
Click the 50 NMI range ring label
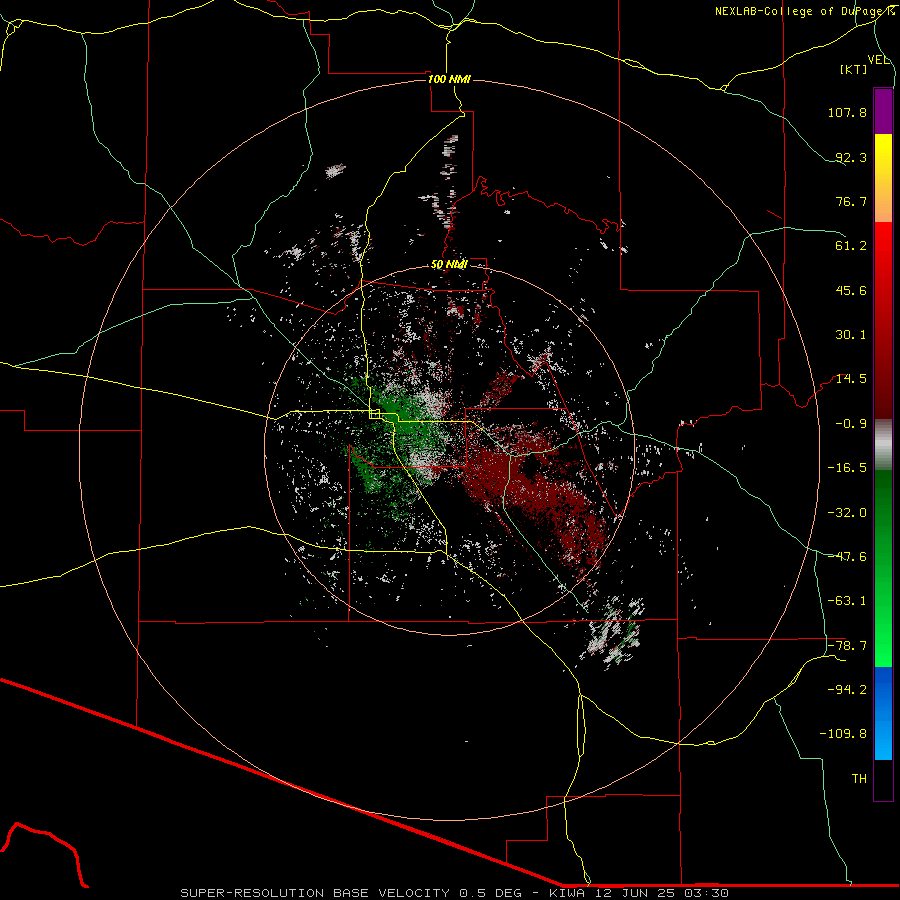tap(449, 265)
